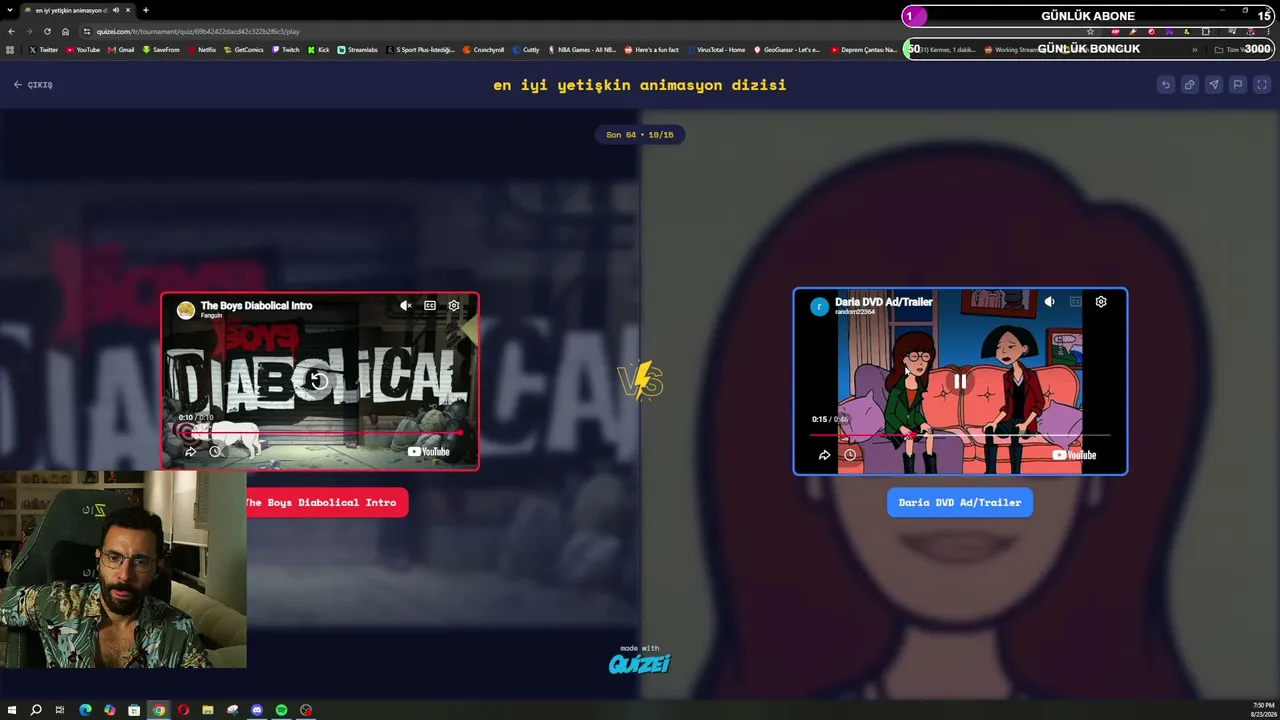Toggle captions on The Boys Diabolical video

click(430, 306)
